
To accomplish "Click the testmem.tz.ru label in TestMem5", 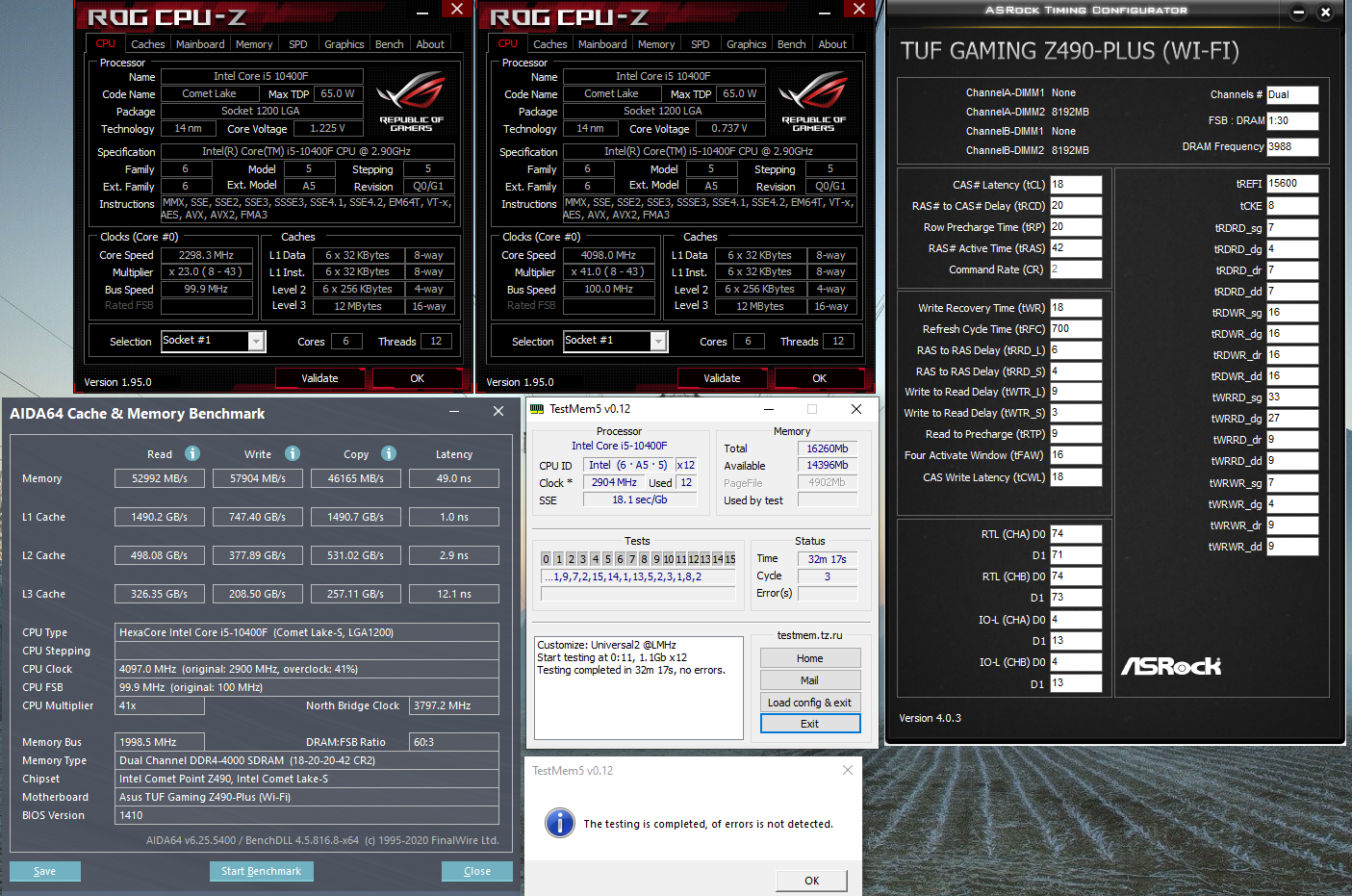I will click(x=810, y=635).
